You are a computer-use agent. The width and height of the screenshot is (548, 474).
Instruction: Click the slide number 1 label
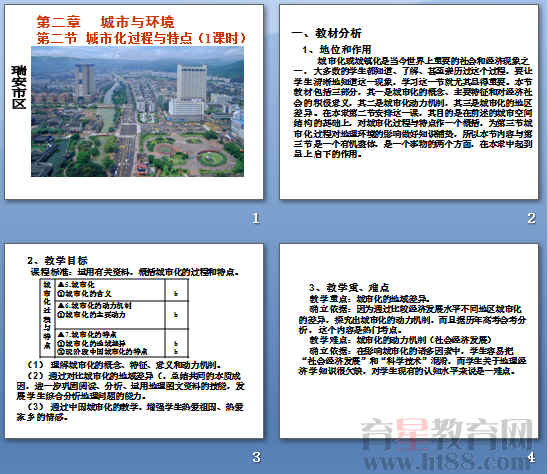[x=256, y=218]
